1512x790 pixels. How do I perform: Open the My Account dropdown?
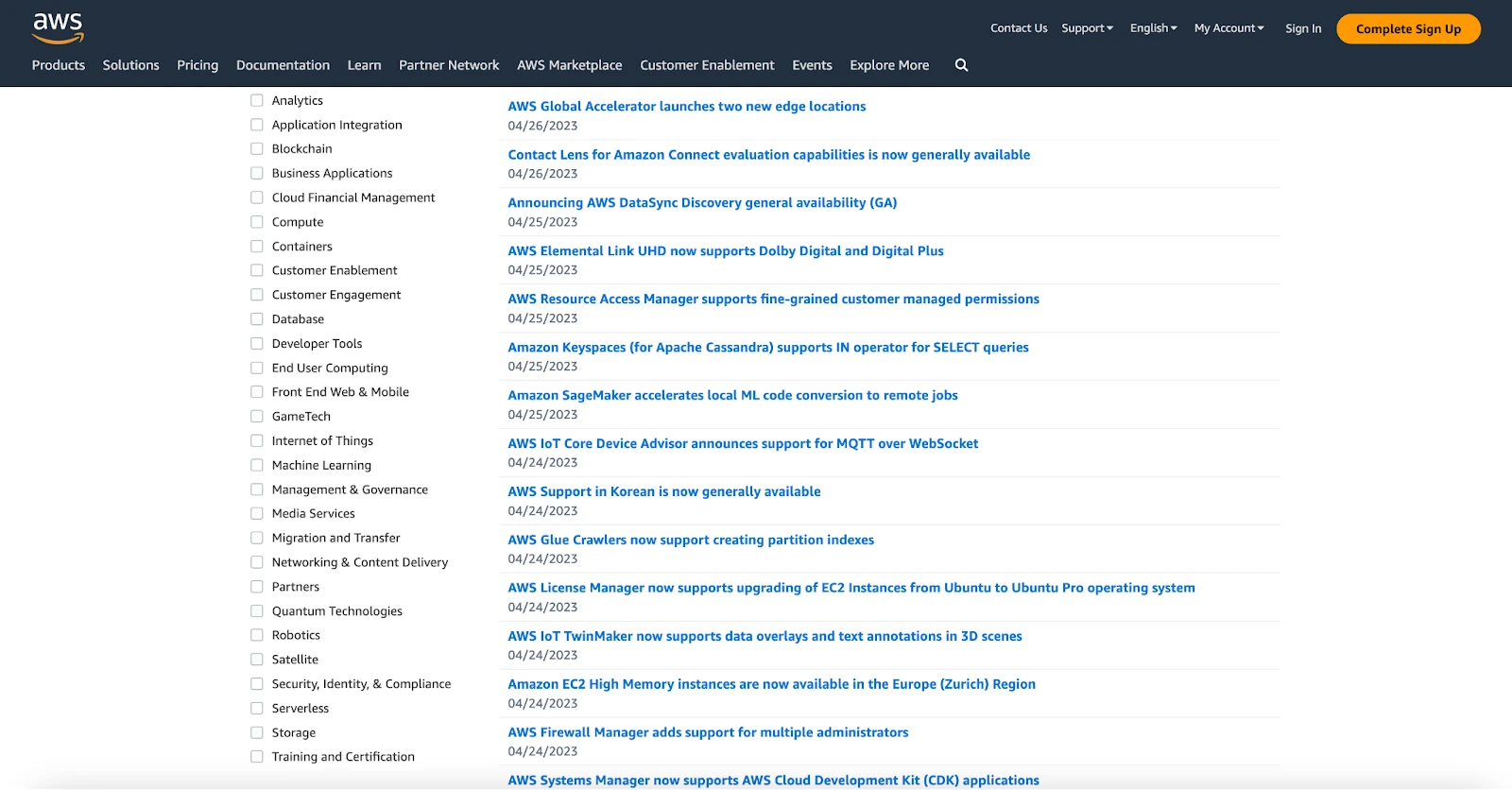click(x=1228, y=28)
